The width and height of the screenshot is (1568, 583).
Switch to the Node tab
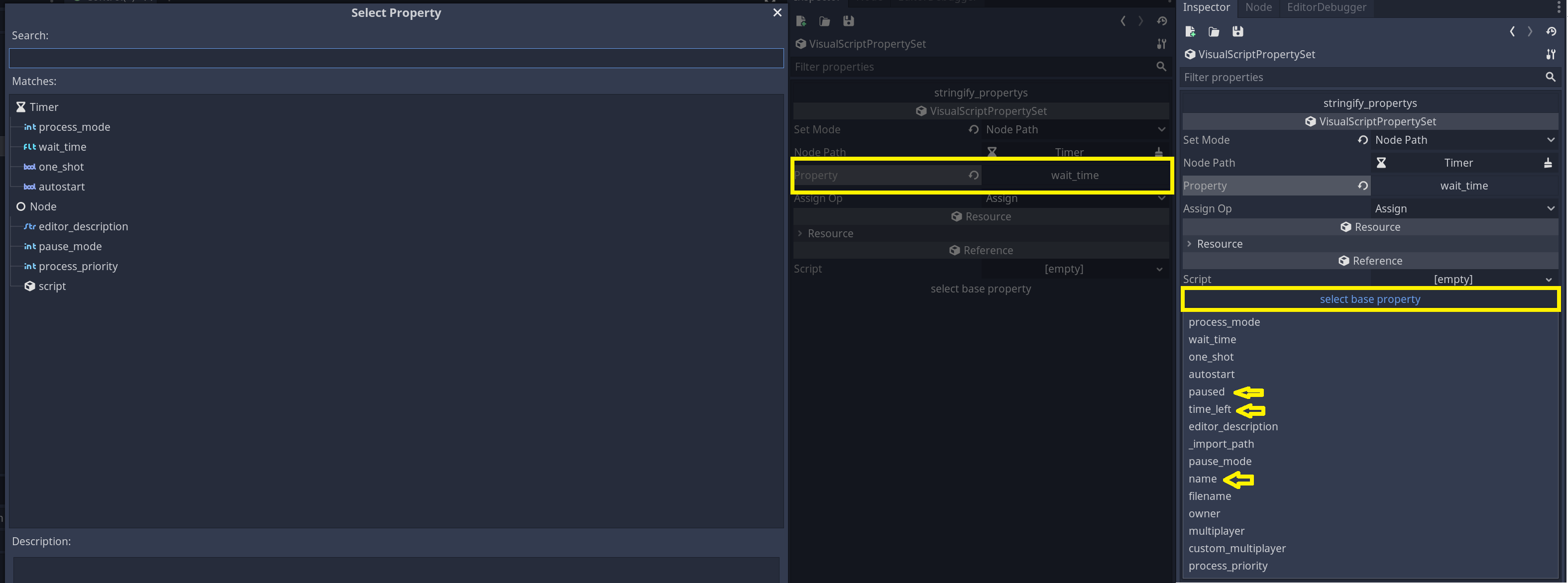(x=1258, y=7)
